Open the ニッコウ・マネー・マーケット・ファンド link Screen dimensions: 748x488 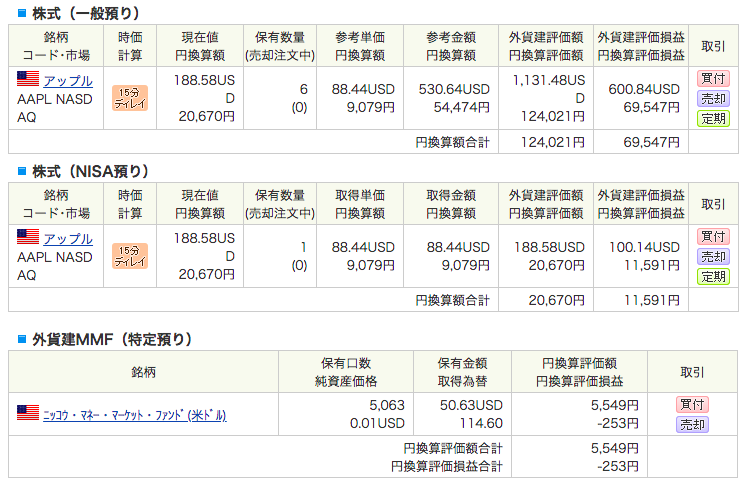(x=135, y=415)
